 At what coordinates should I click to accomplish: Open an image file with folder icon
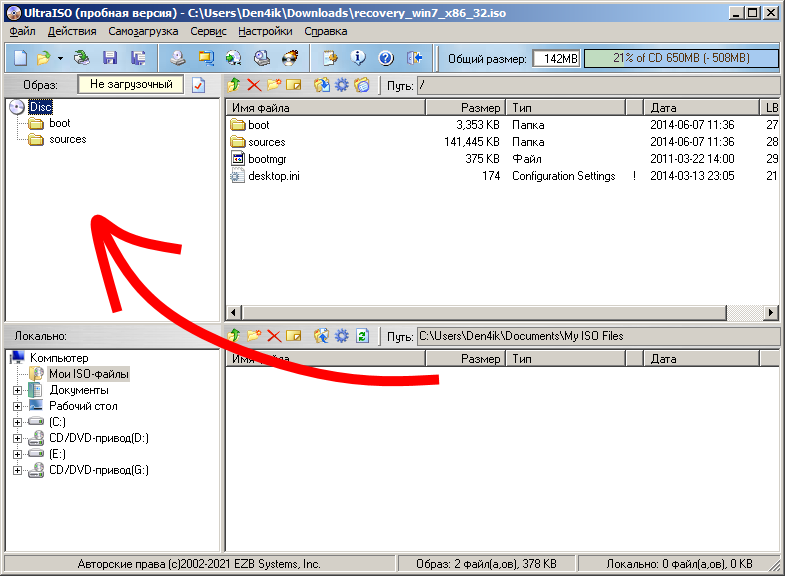coord(44,58)
